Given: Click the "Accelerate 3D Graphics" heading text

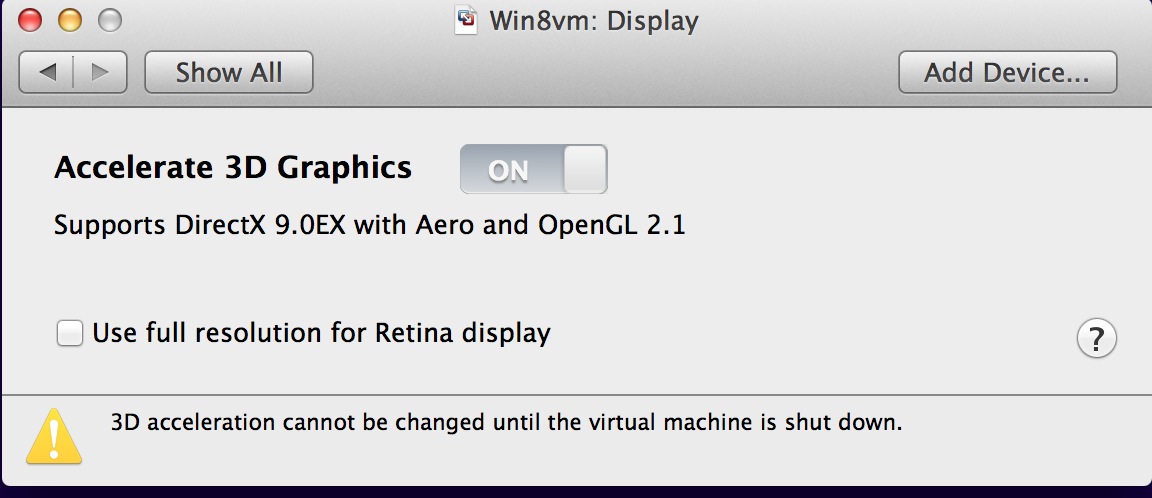Looking at the screenshot, I should tap(233, 167).
